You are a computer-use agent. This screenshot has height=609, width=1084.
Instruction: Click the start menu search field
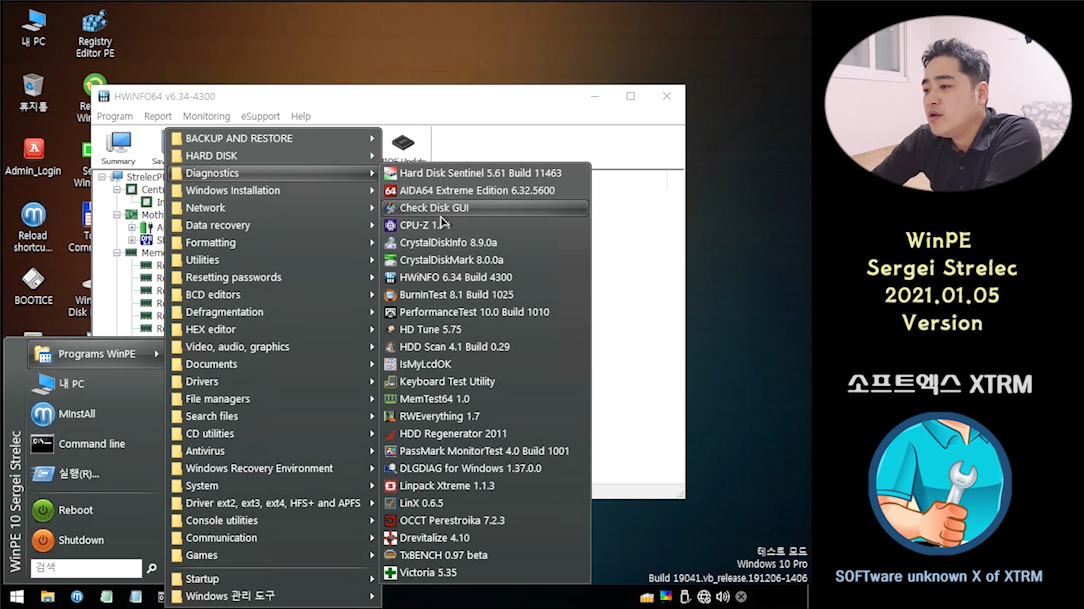tap(86, 568)
